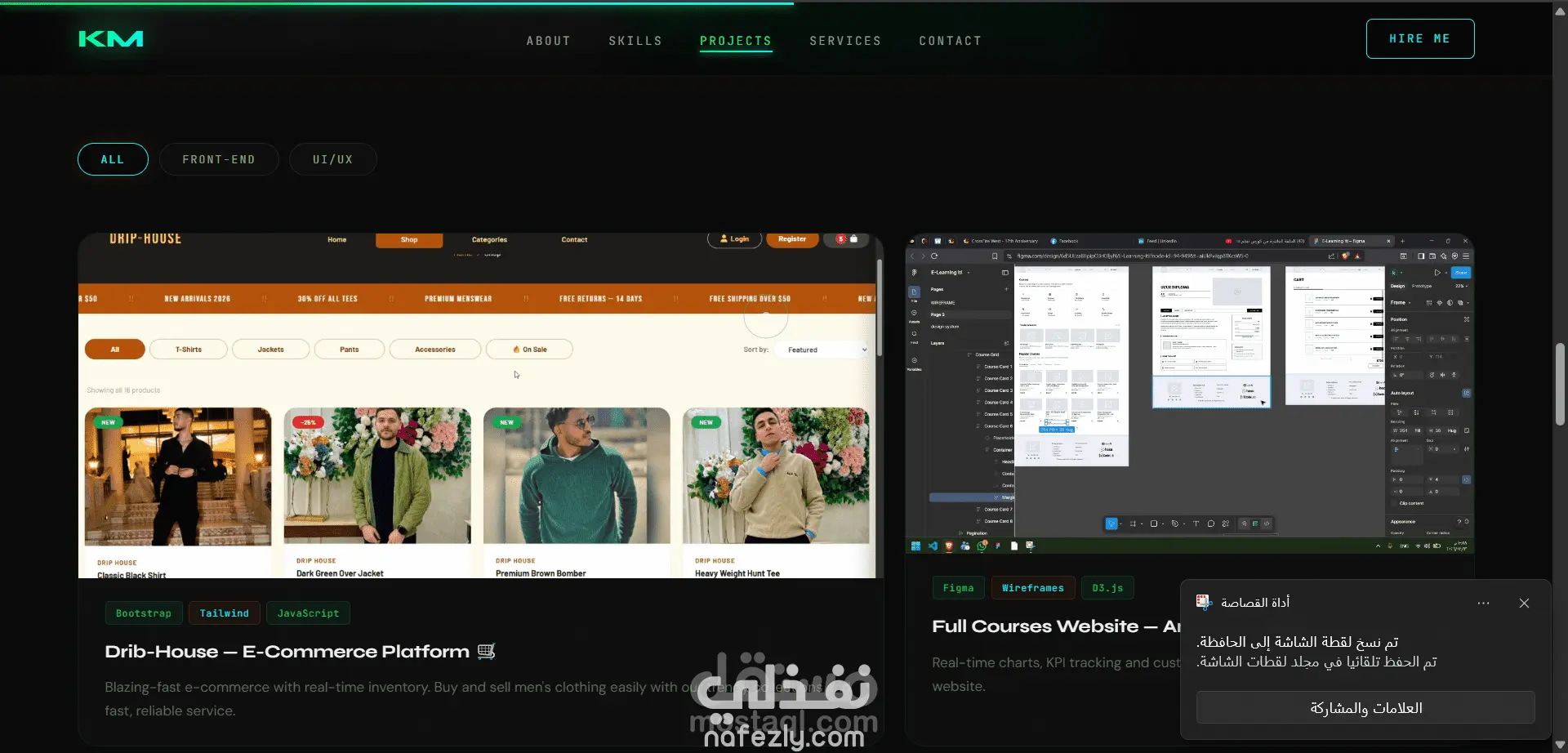Click the Play present icon in Figma preview
The width and height of the screenshot is (1568, 753).
coord(1437,272)
